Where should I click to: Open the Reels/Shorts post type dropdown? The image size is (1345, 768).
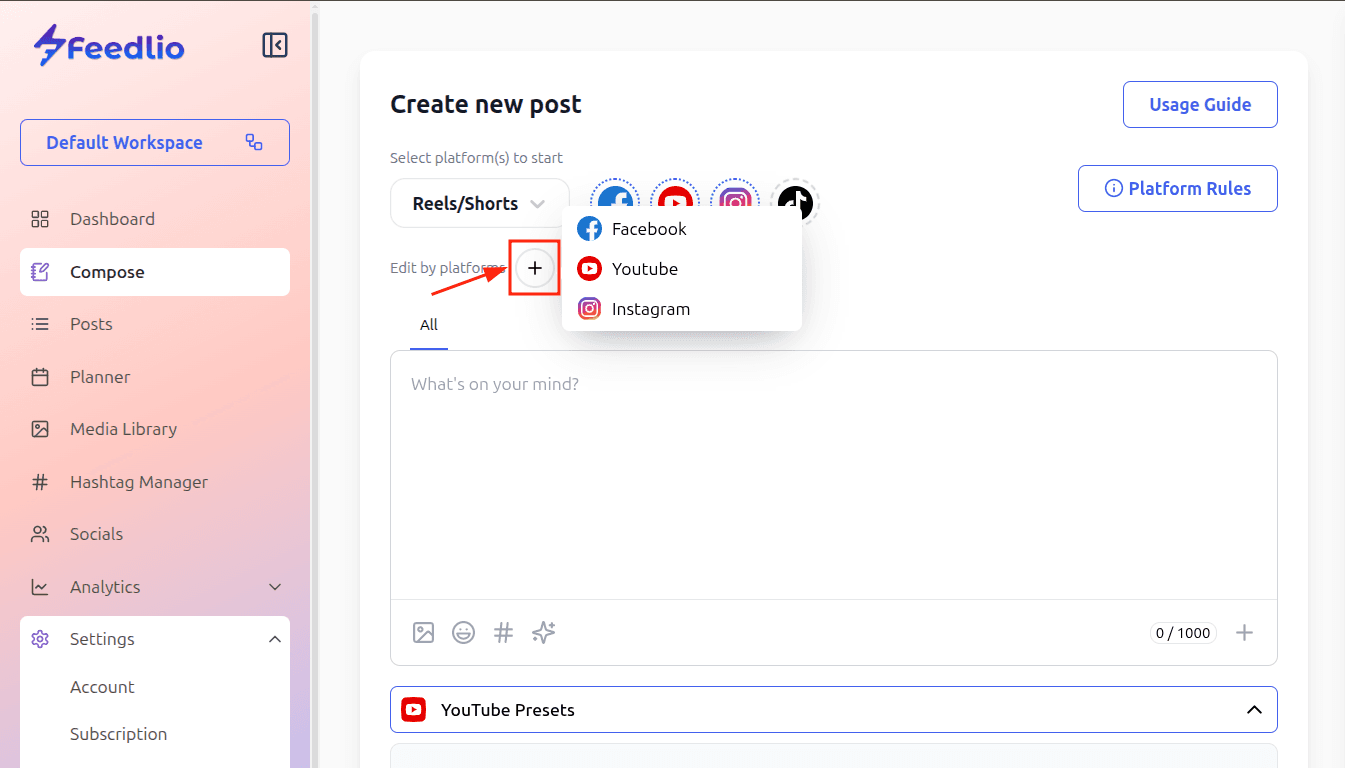coord(479,203)
